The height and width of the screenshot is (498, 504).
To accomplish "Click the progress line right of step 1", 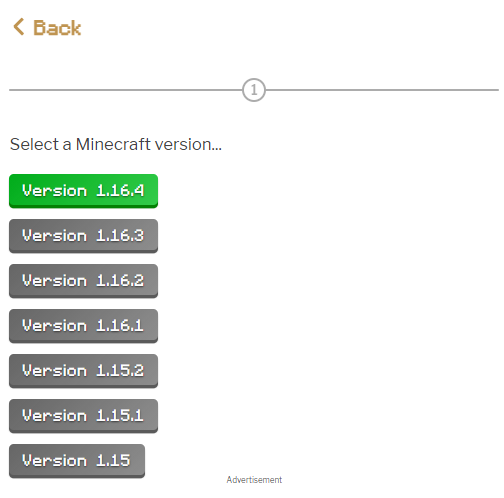I will (382, 90).
